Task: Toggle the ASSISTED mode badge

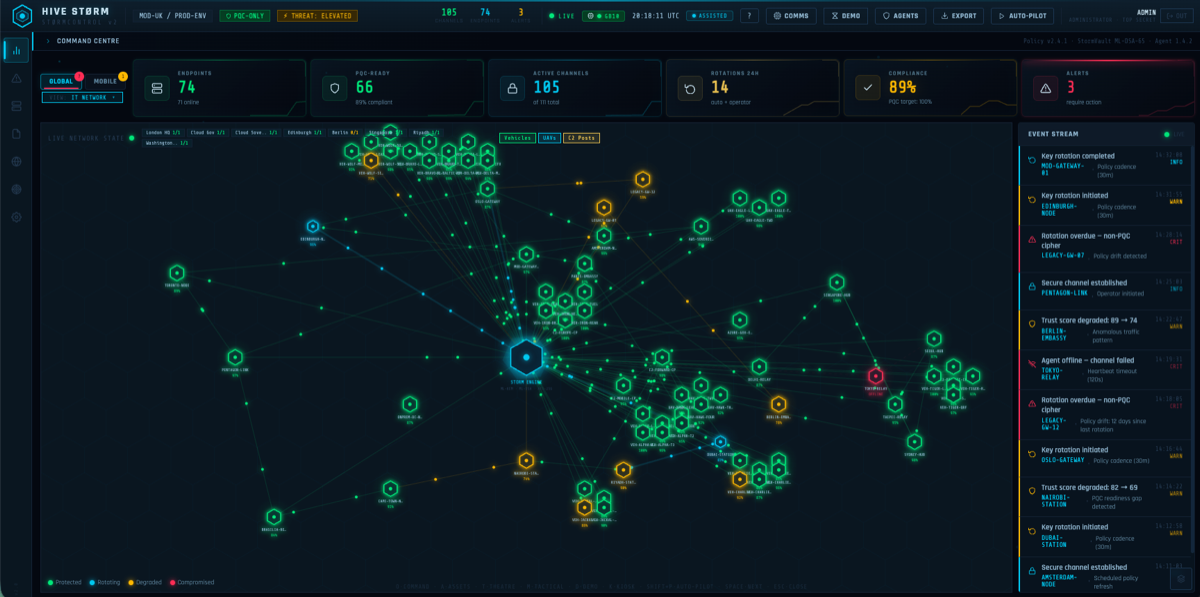Action: tap(710, 16)
